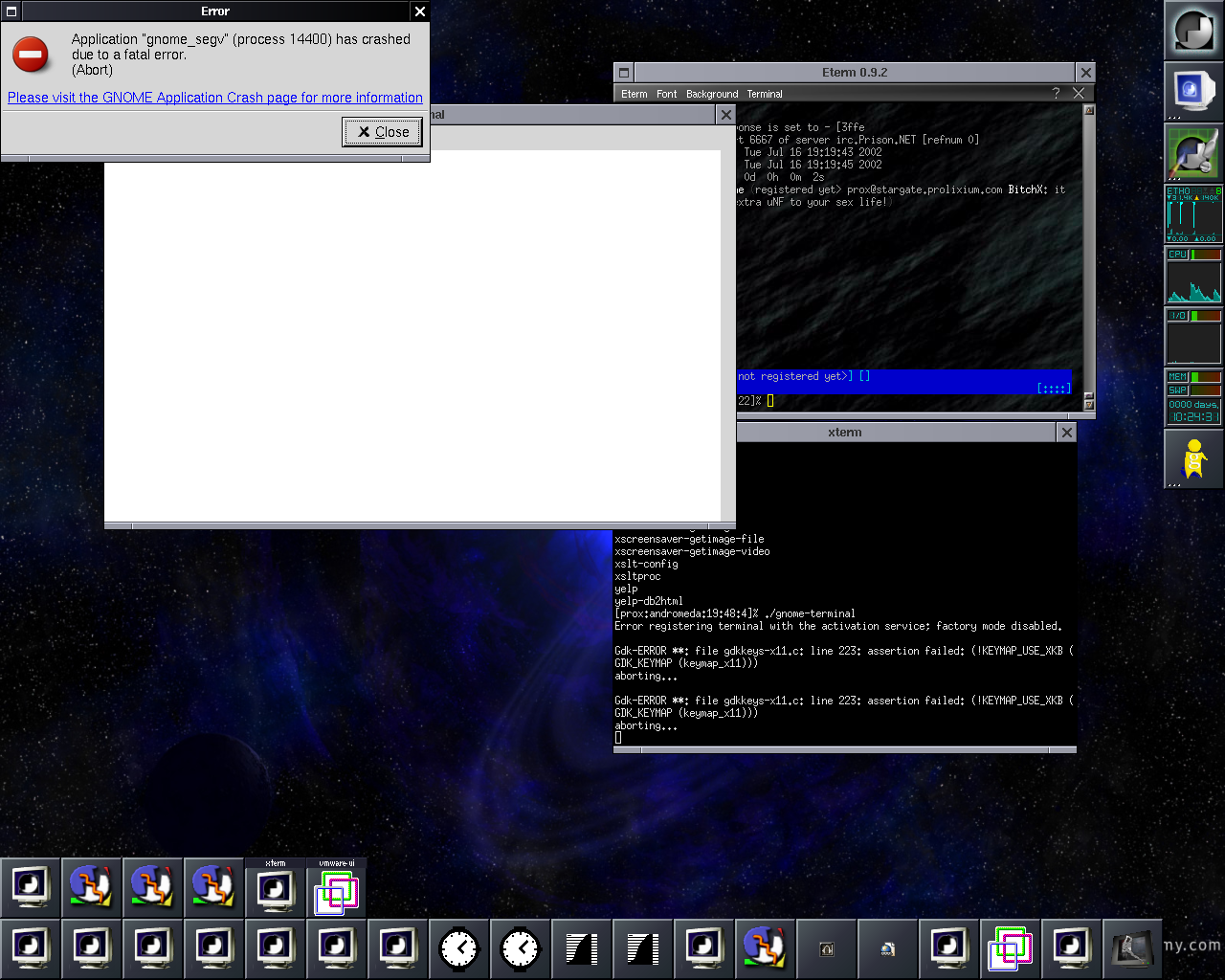The image size is (1225, 980).
Task: Click the Eterm shell prompt cursor
Action: pos(769,401)
